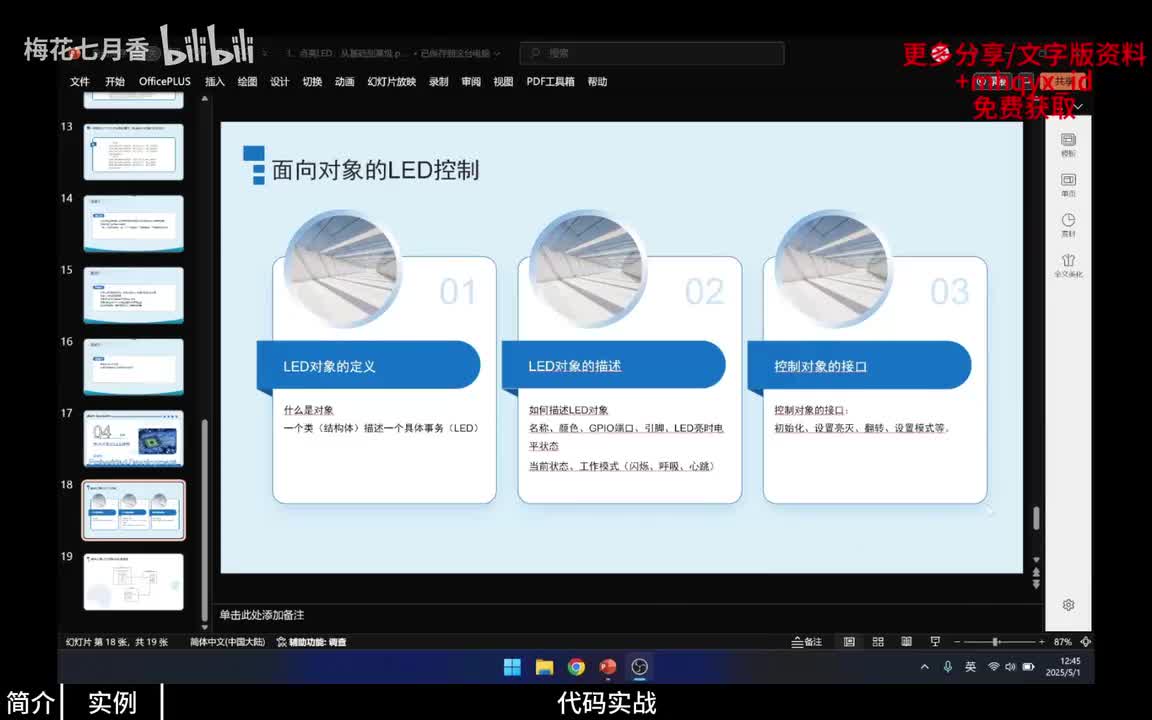The image size is (1152, 720).
Task: Open File Explorer from taskbar
Action: click(x=544, y=666)
